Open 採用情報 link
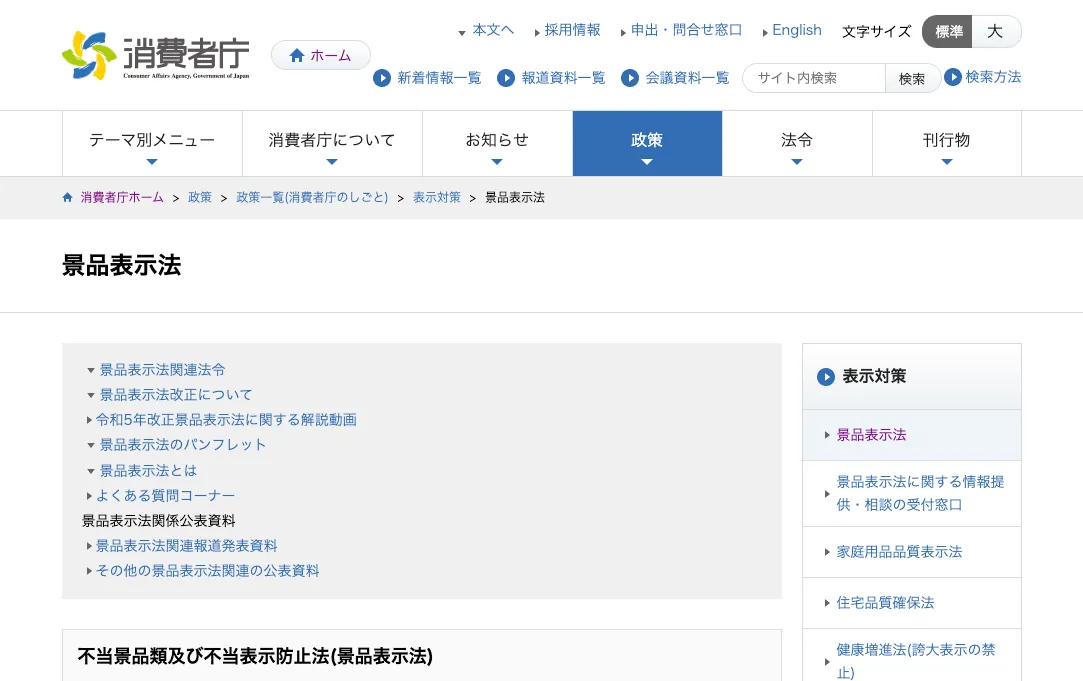The width and height of the screenshot is (1083, 681). click(573, 30)
